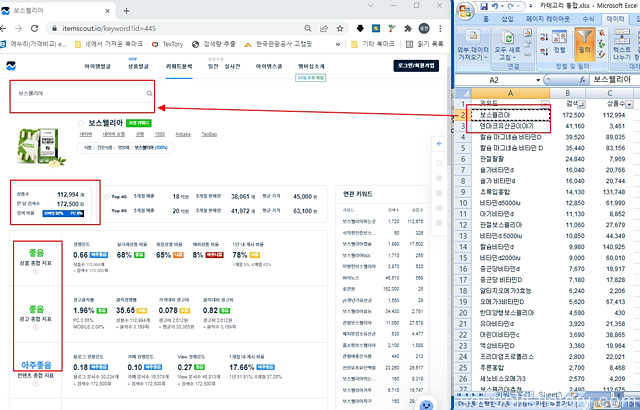Viewport: 640px width, 410px height.
Task: Open 아이템발굴 menu
Action: [98, 66]
